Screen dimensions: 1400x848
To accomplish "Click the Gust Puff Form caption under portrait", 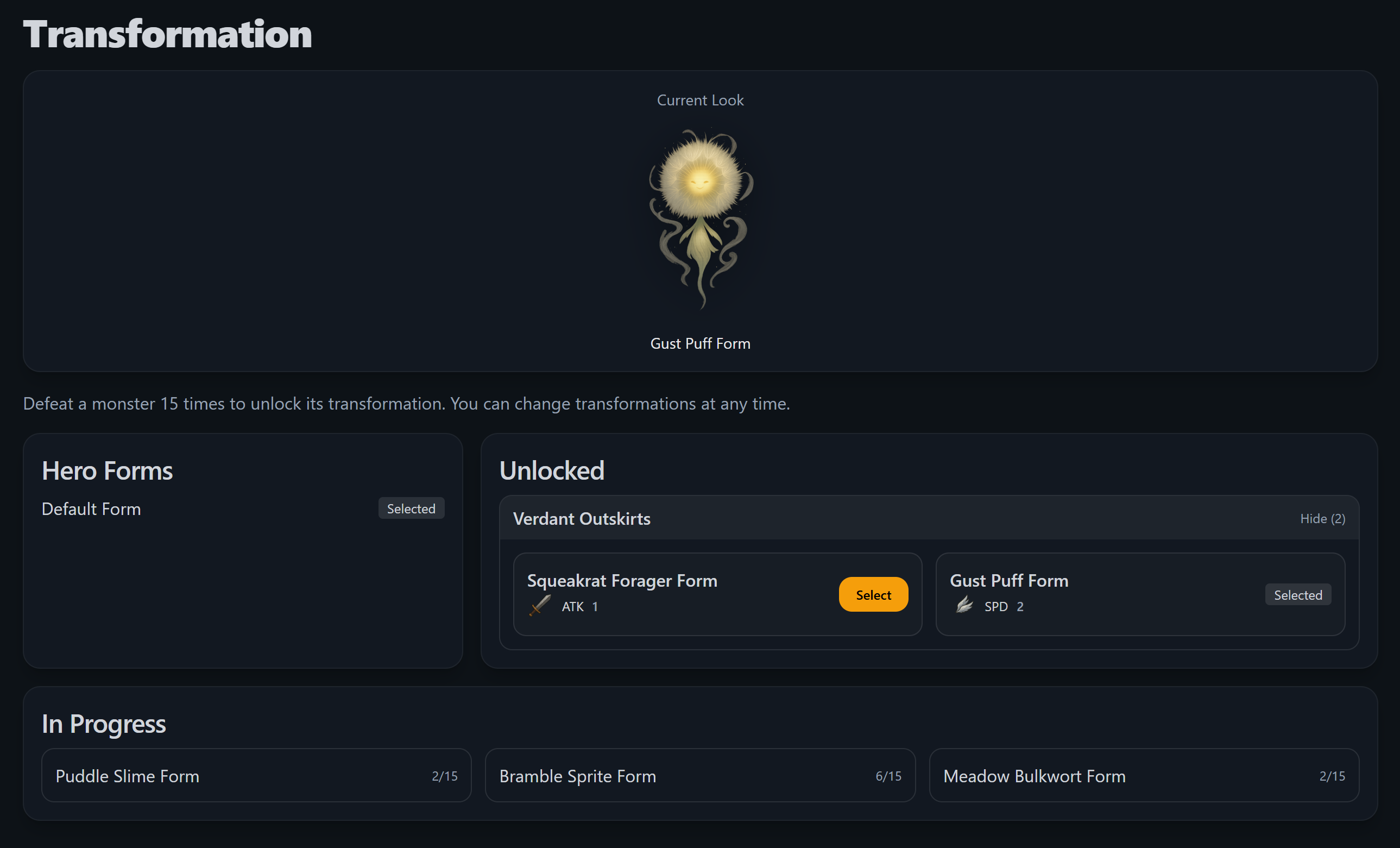I will (700, 343).
